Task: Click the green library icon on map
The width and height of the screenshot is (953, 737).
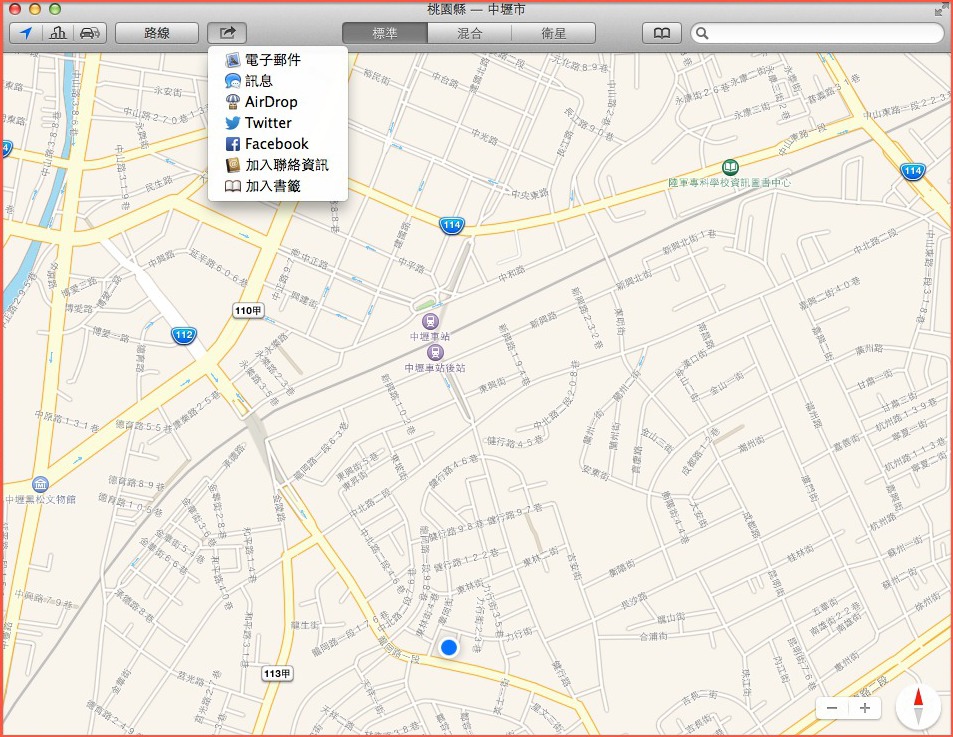Action: [731, 167]
